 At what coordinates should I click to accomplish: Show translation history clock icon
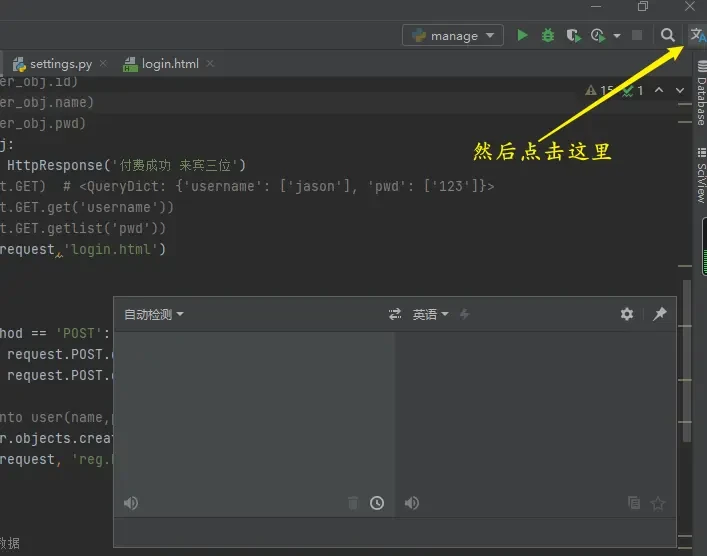pyautogui.click(x=377, y=503)
